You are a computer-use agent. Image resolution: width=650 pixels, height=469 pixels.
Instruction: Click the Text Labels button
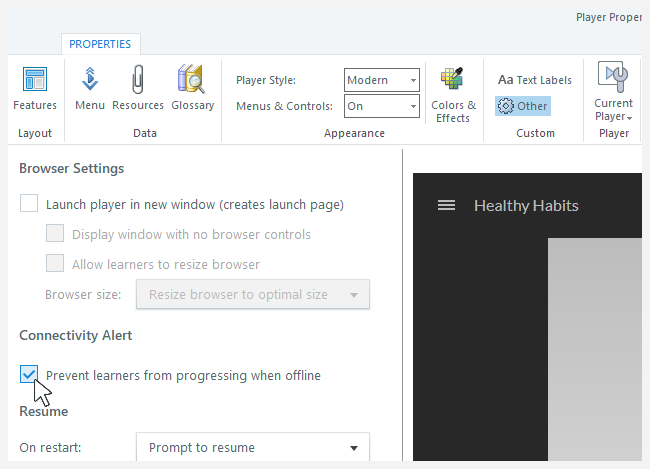(535, 80)
